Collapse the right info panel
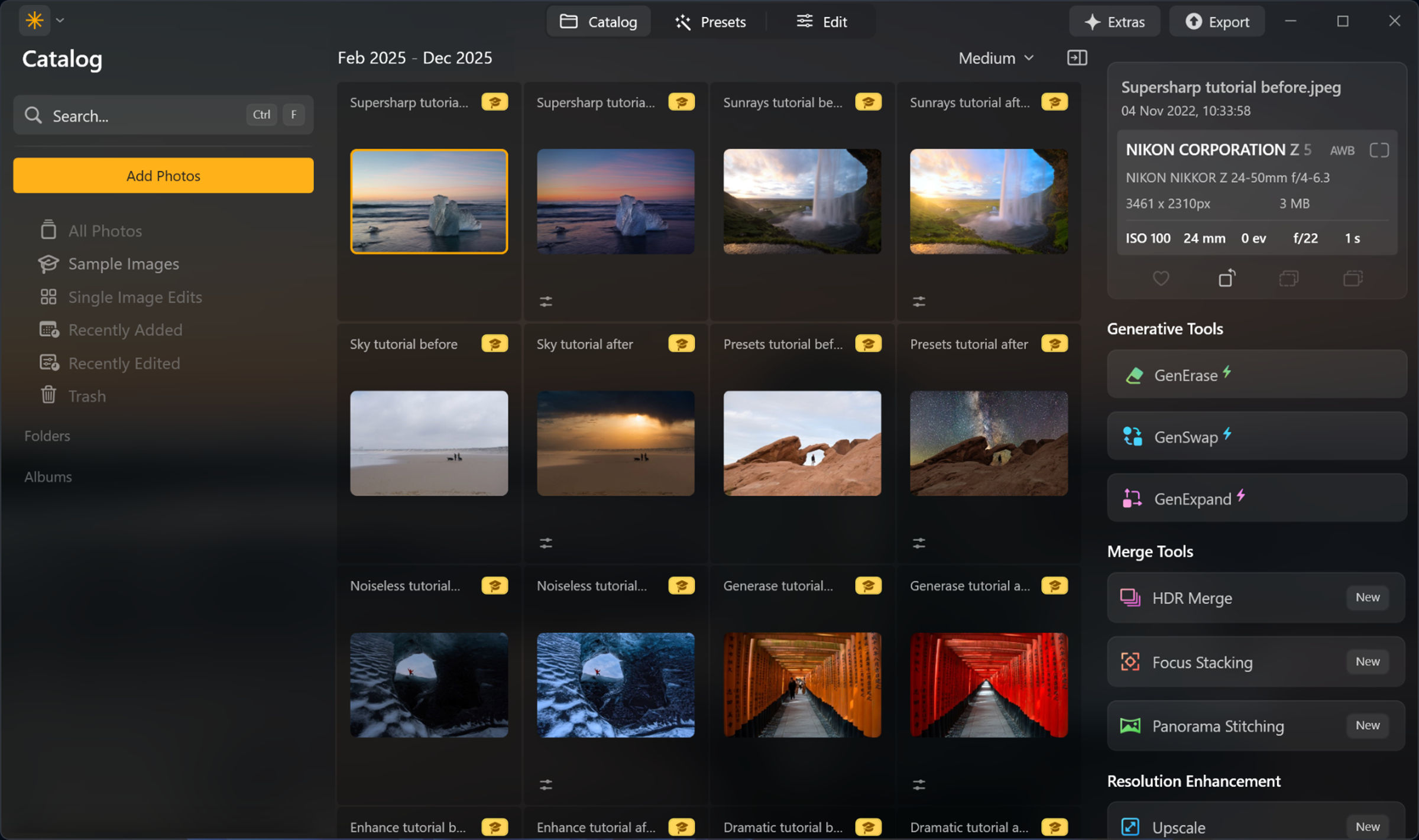 [x=1077, y=57]
